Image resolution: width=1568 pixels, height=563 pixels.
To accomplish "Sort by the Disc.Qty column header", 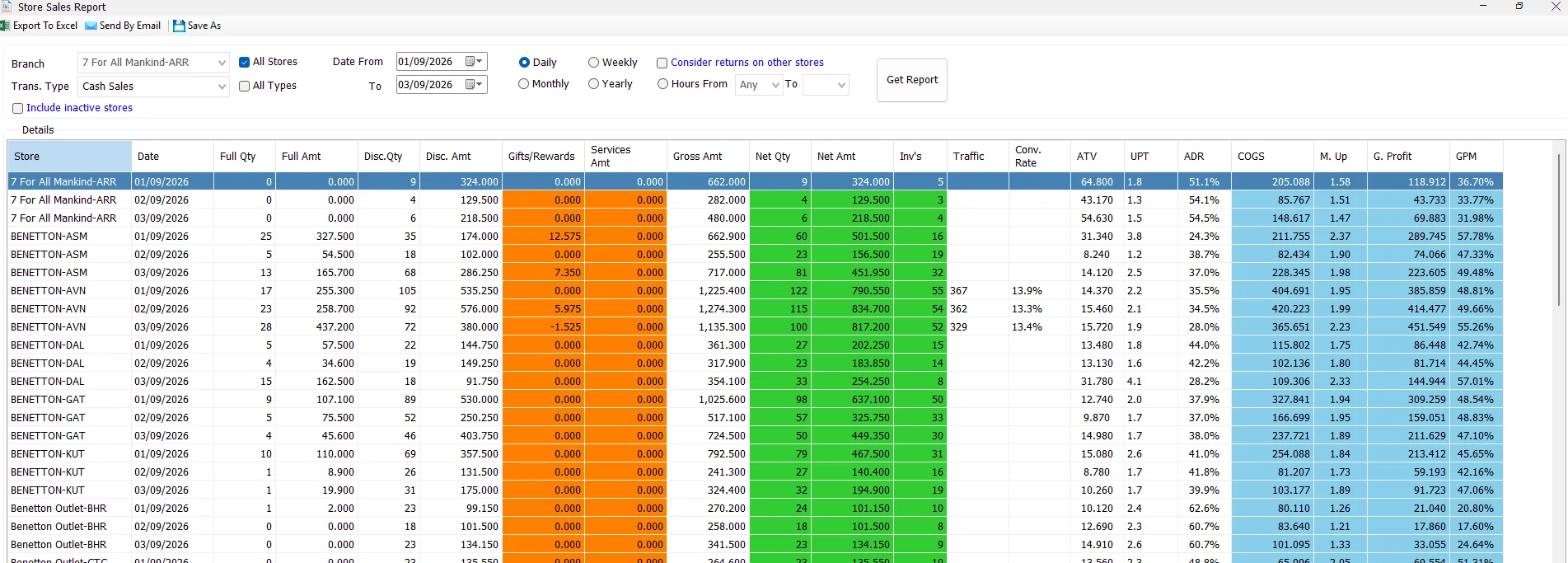I will pos(389,157).
